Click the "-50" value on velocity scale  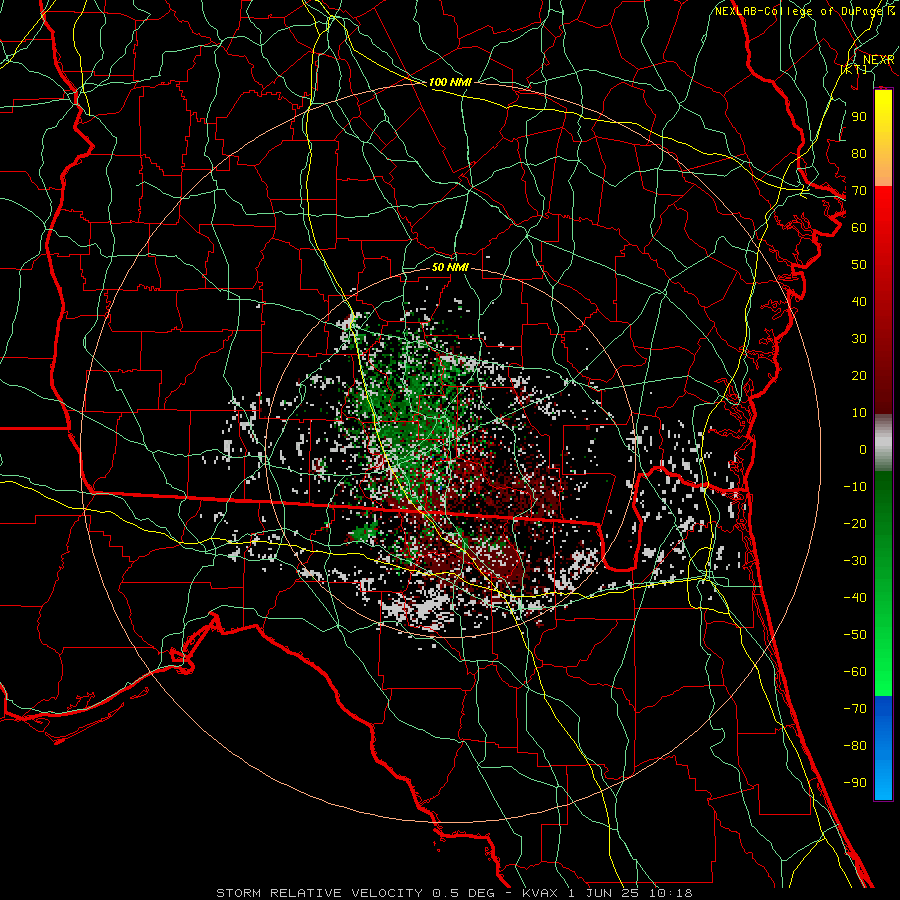click(855, 635)
